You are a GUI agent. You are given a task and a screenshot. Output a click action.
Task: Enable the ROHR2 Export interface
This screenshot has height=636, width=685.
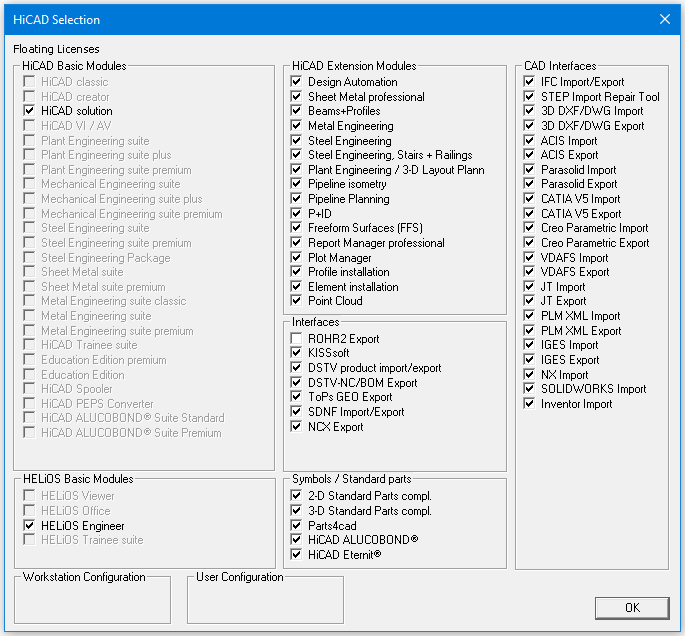pos(296,339)
